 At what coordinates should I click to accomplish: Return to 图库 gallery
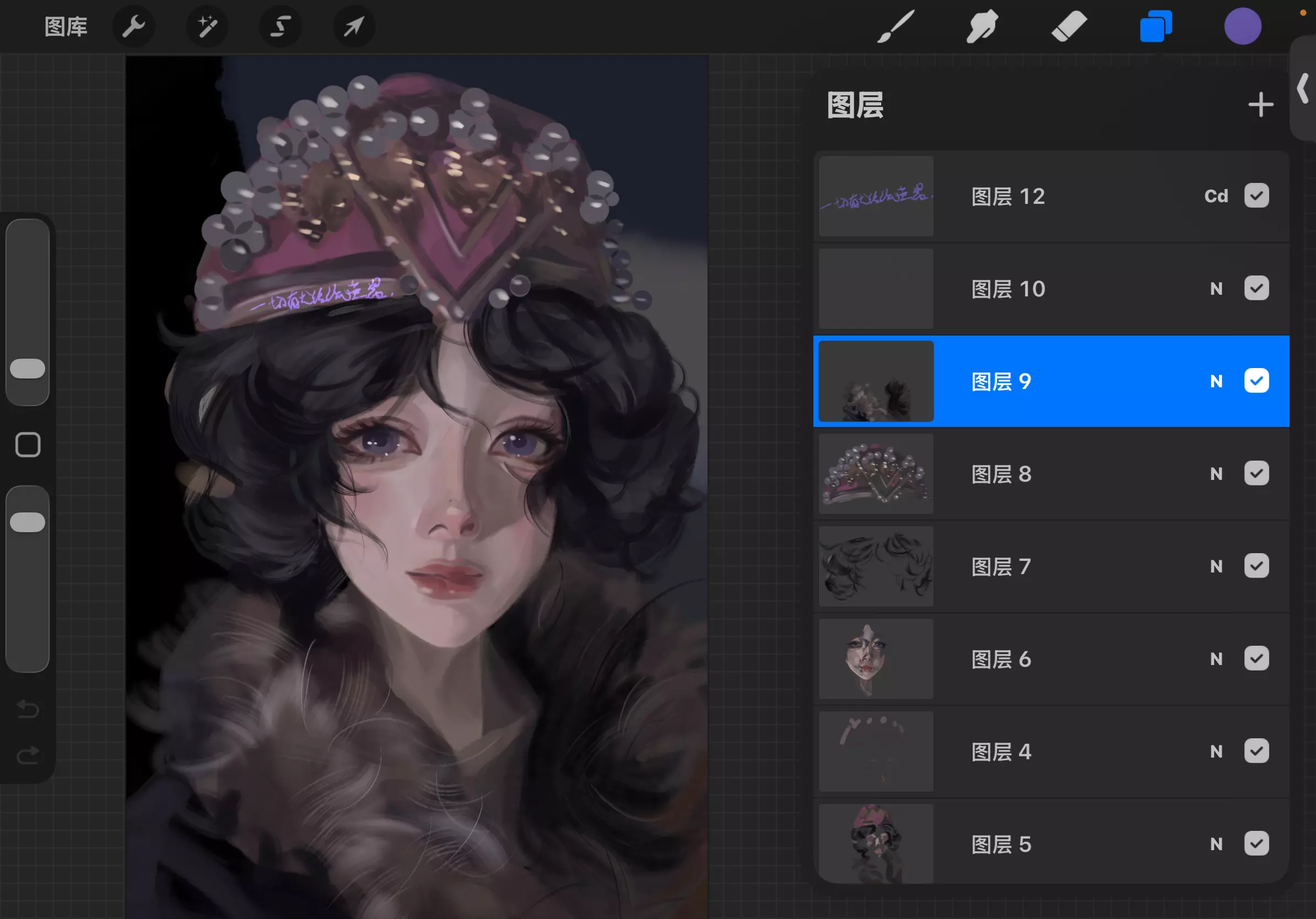coord(66,26)
